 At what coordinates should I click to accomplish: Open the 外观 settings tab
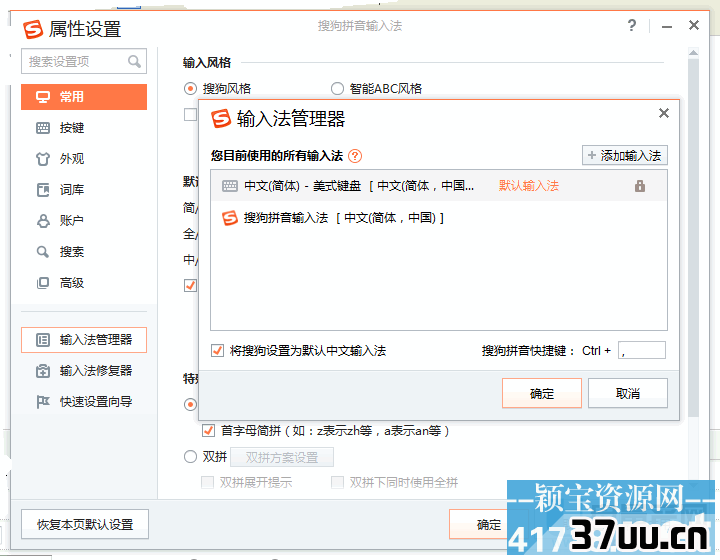click(84, 159)
